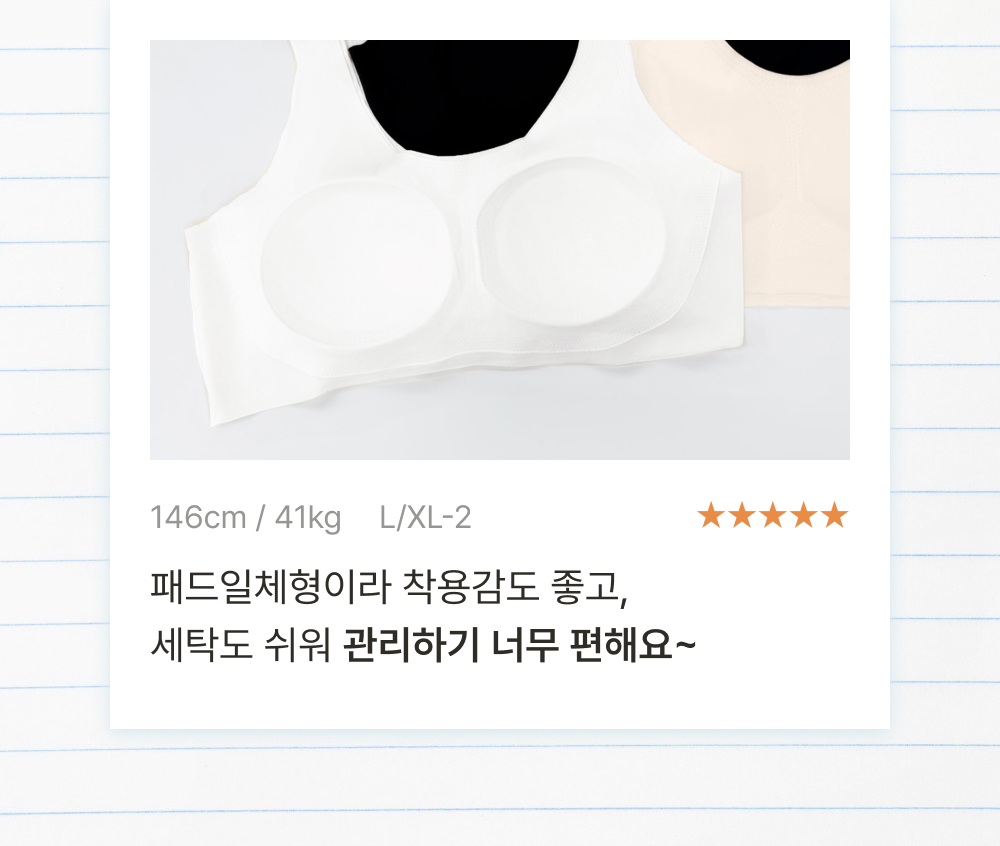
Task: Click the second orange rating star
Action: point(741,515)
